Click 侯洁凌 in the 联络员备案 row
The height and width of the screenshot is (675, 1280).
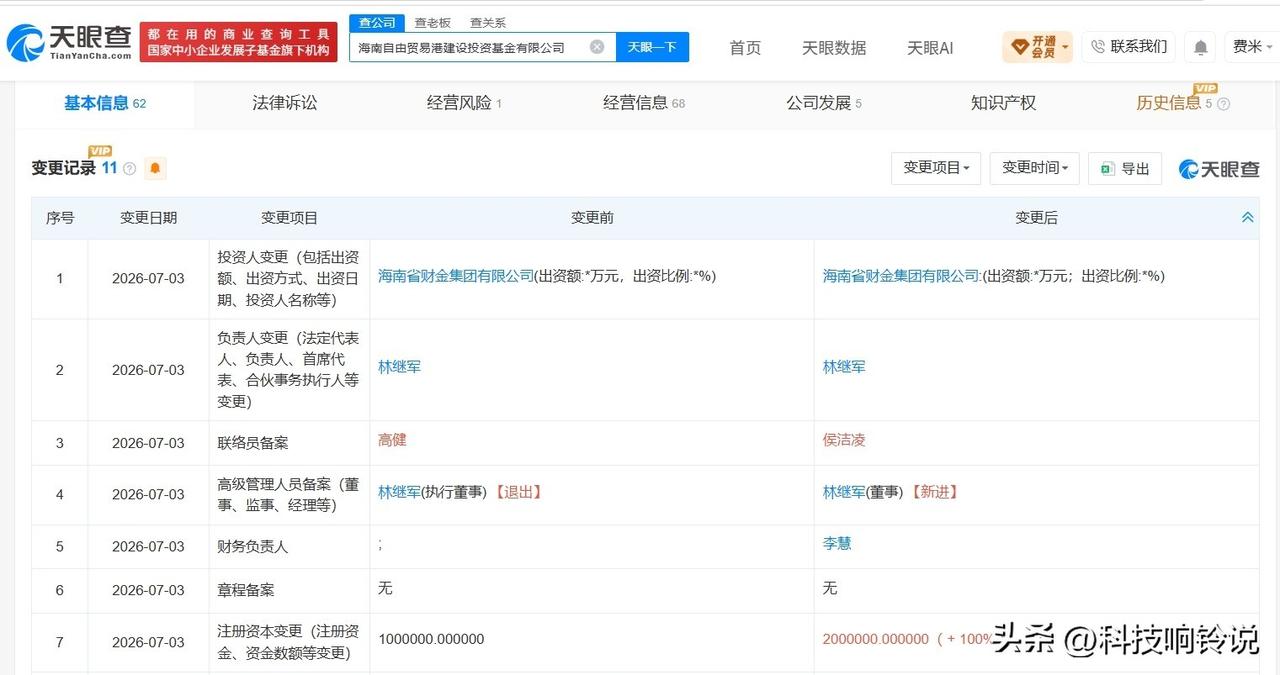[x=844, y=440]
